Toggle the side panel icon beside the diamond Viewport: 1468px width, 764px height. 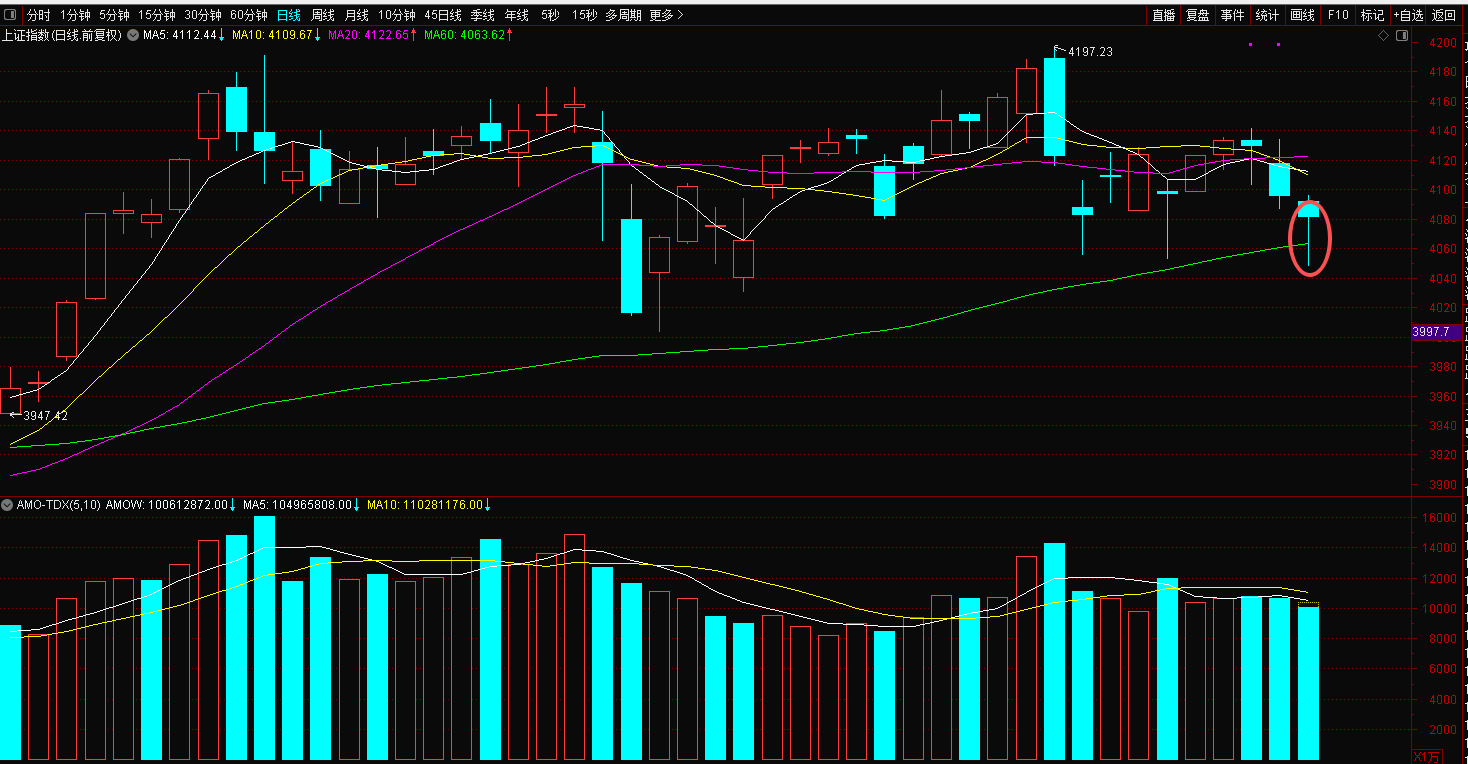click(1400, 36)
